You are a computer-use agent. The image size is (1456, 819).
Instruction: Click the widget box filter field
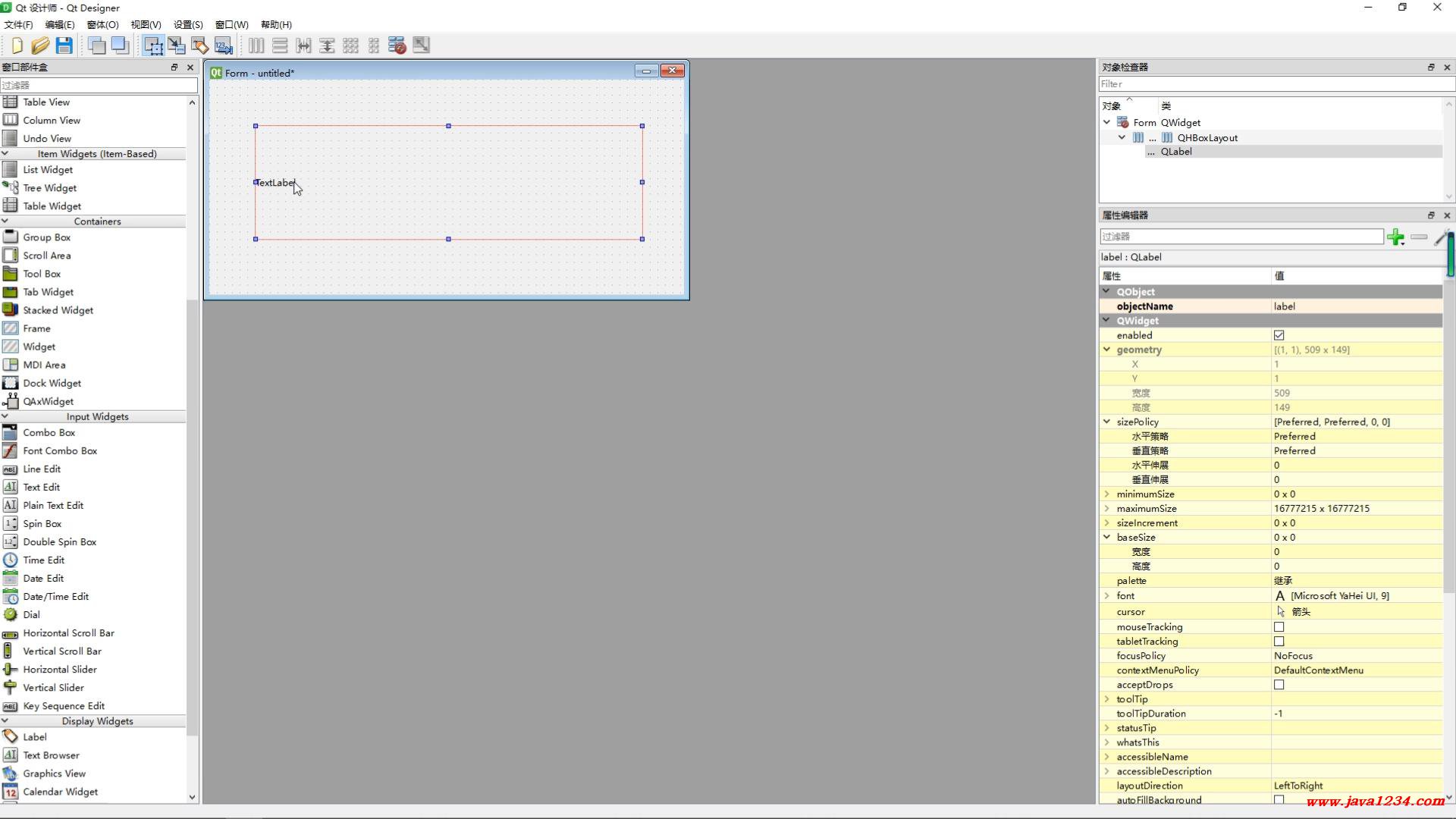coord(99,85)
